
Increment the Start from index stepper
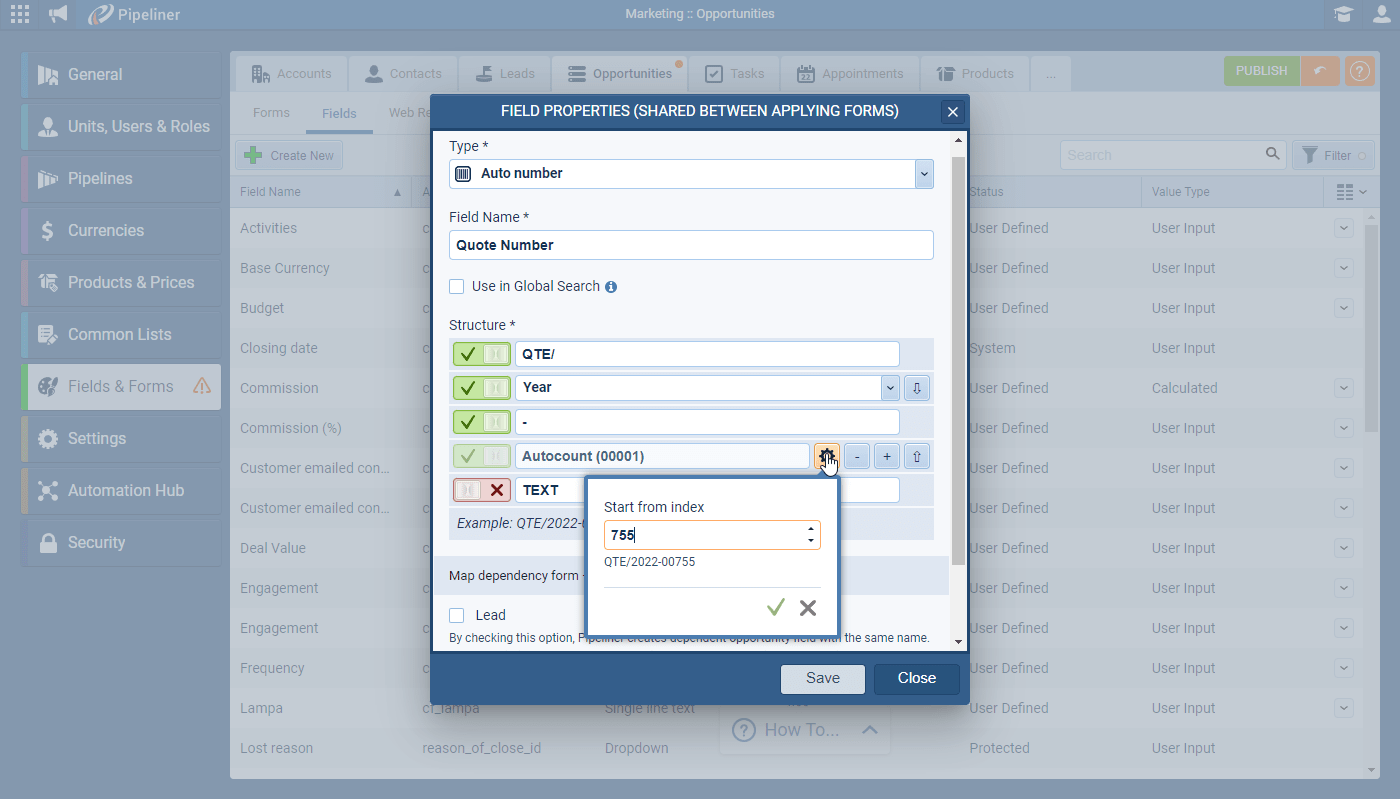point(810,529)
